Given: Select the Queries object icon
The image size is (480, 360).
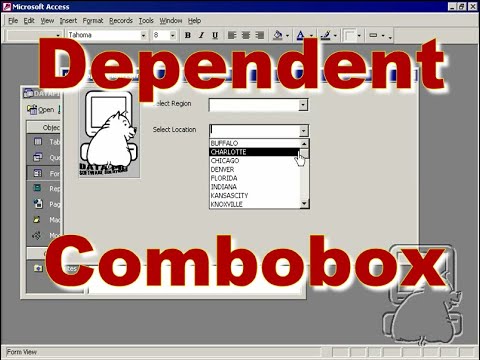Looking at the screenshot, I should tap(38, 157).
